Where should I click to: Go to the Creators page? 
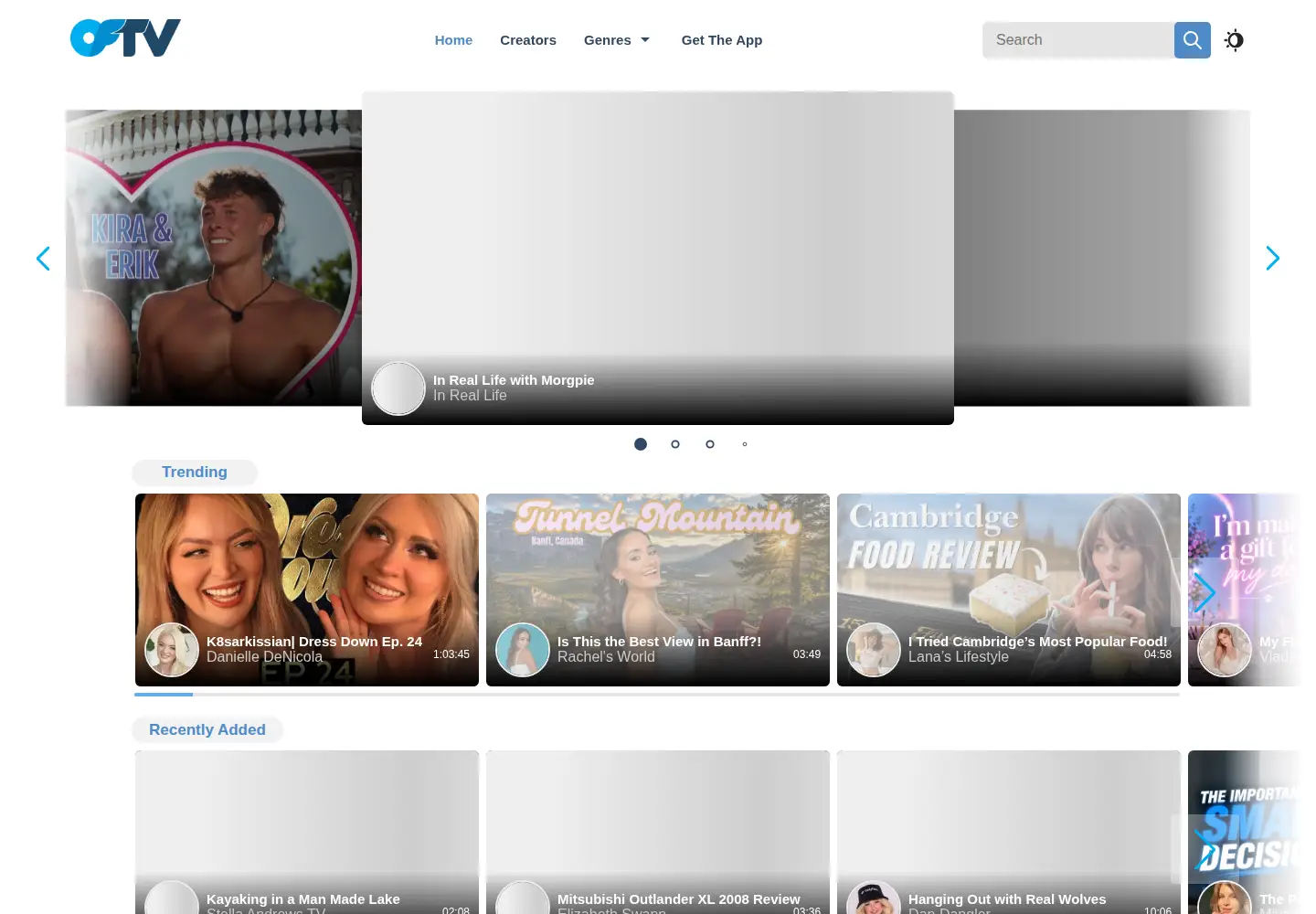click(528, 40)
